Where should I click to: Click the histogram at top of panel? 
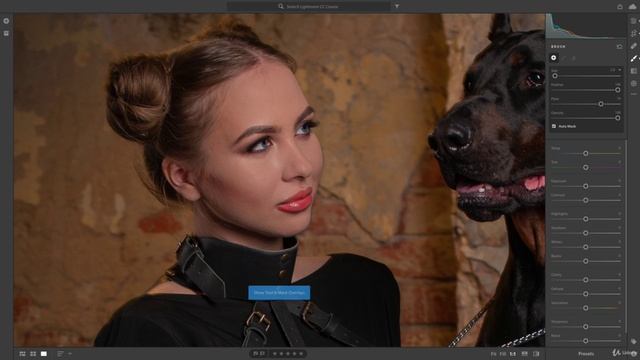(585, 26)
